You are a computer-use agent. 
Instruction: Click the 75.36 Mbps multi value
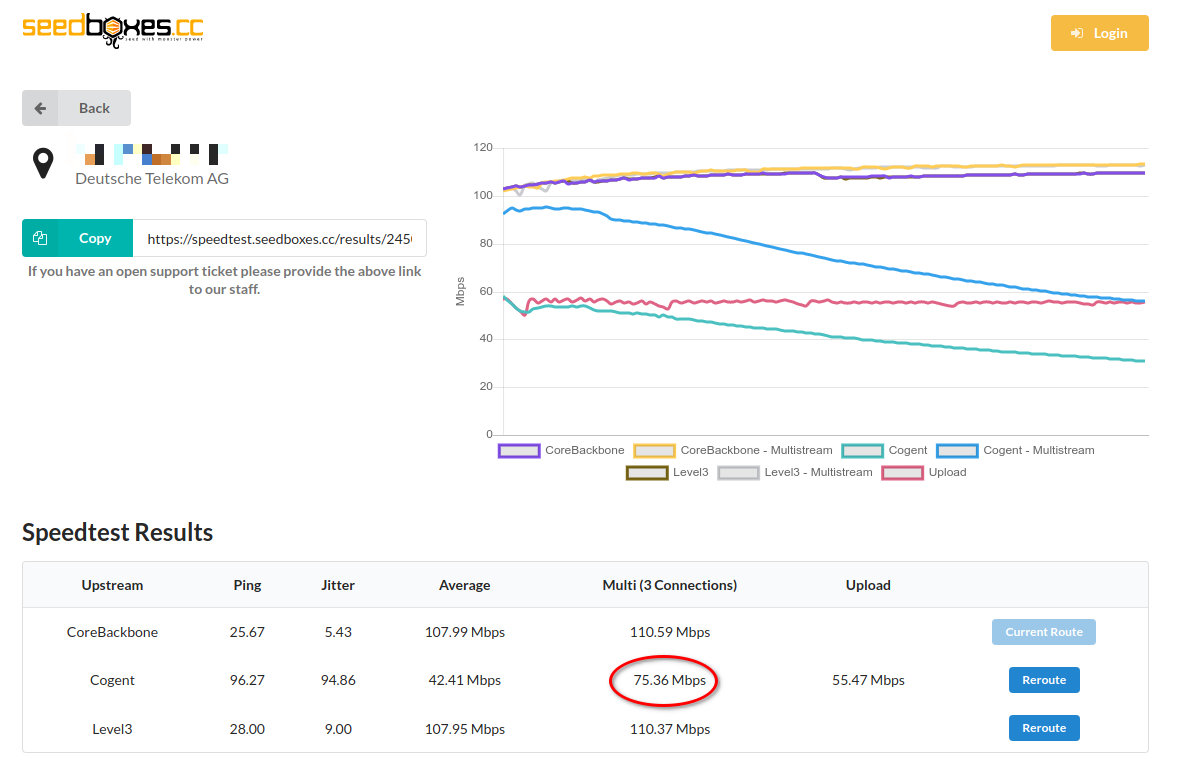tap(670, 680)
